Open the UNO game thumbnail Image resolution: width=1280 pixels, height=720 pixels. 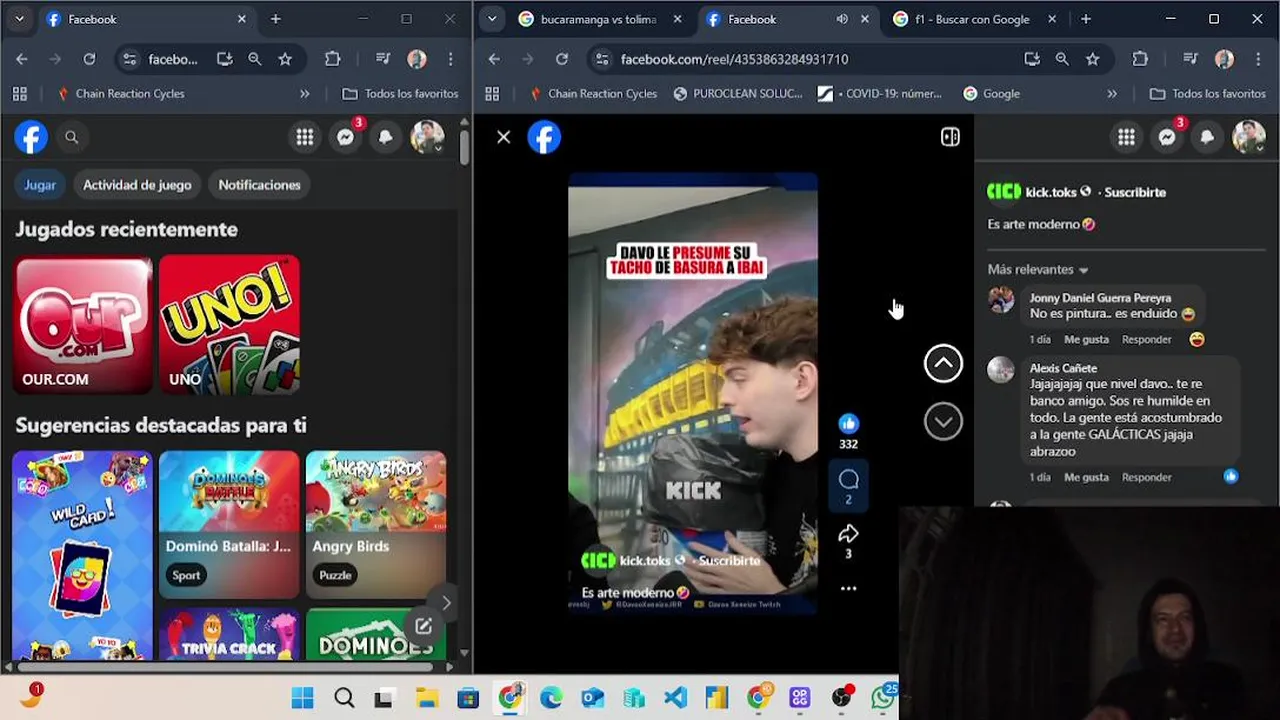click(x=229, y=324)
